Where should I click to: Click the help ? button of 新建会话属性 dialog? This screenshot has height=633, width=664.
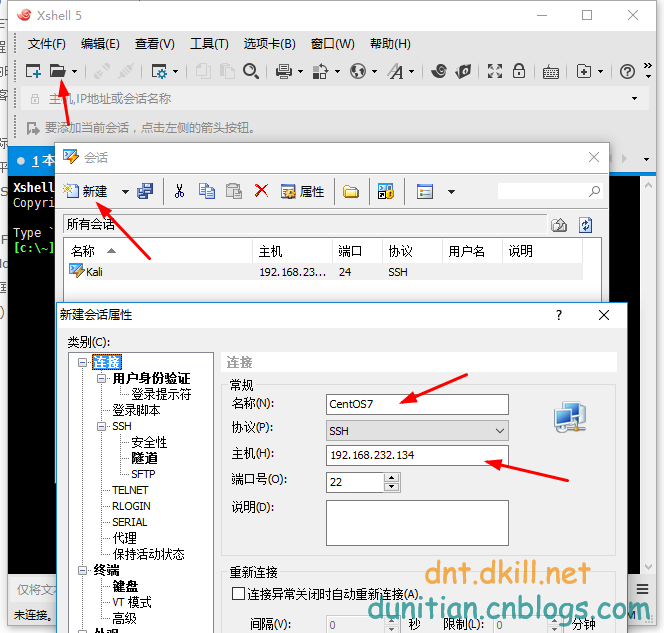[559, 315]
